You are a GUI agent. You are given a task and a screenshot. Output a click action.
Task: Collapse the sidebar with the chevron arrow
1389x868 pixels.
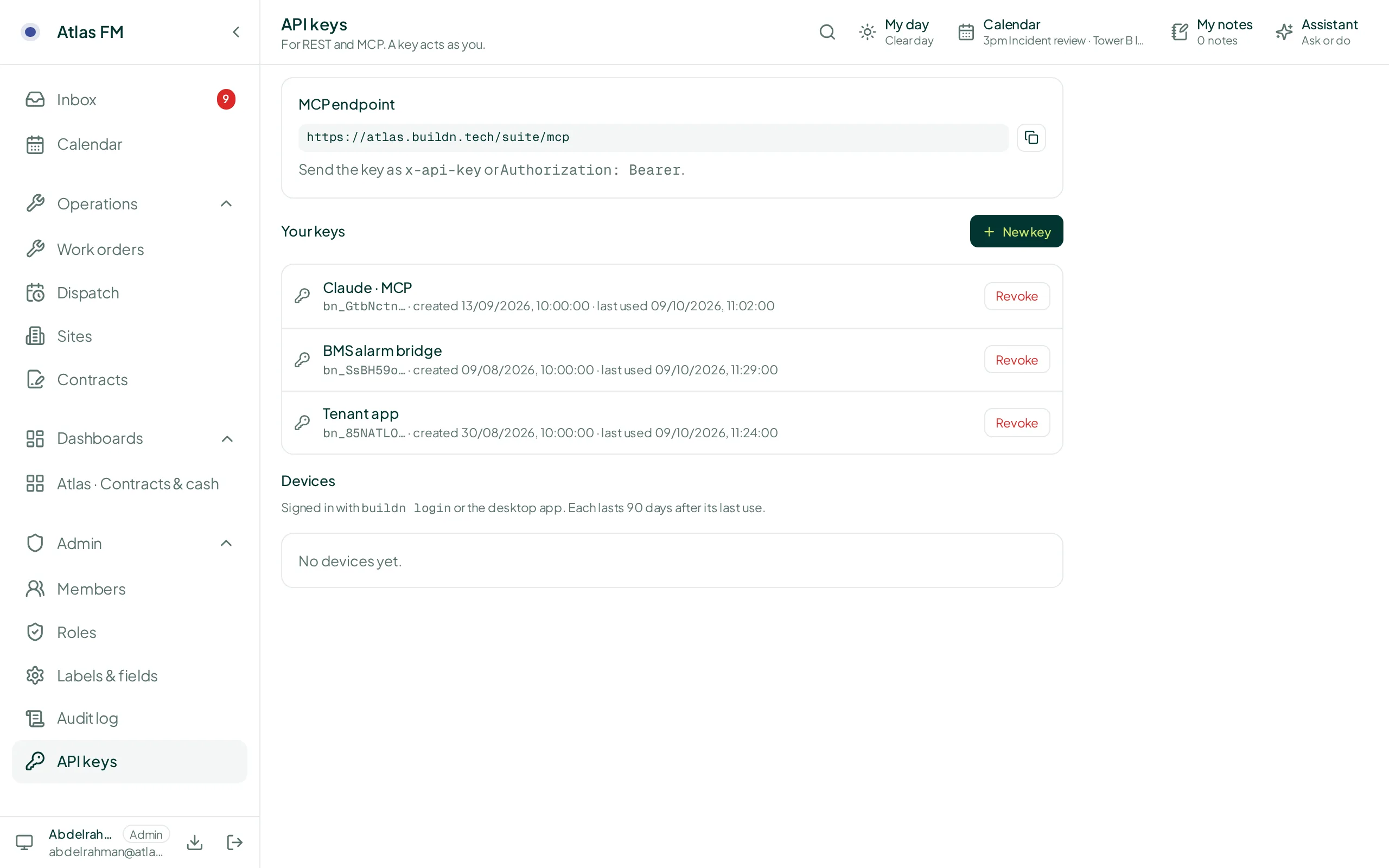pyautogui.click(x=236, y=32)
